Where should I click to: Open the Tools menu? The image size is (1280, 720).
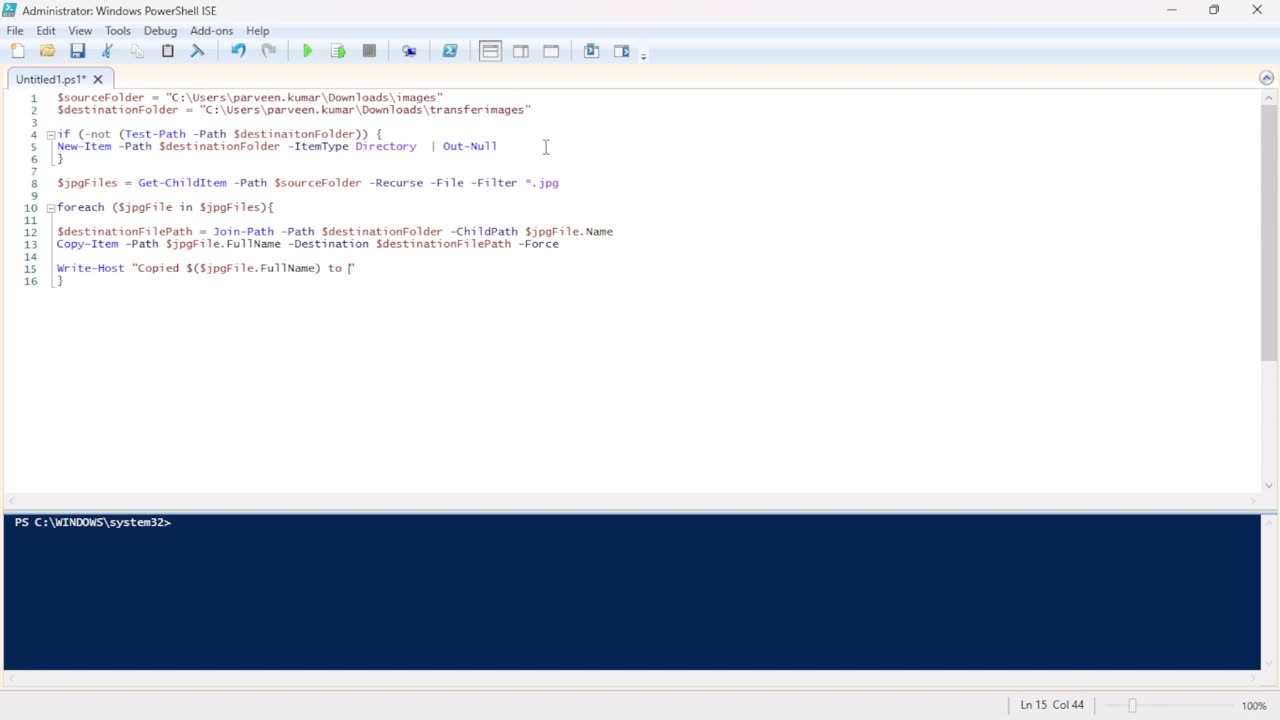coord(118,31)
